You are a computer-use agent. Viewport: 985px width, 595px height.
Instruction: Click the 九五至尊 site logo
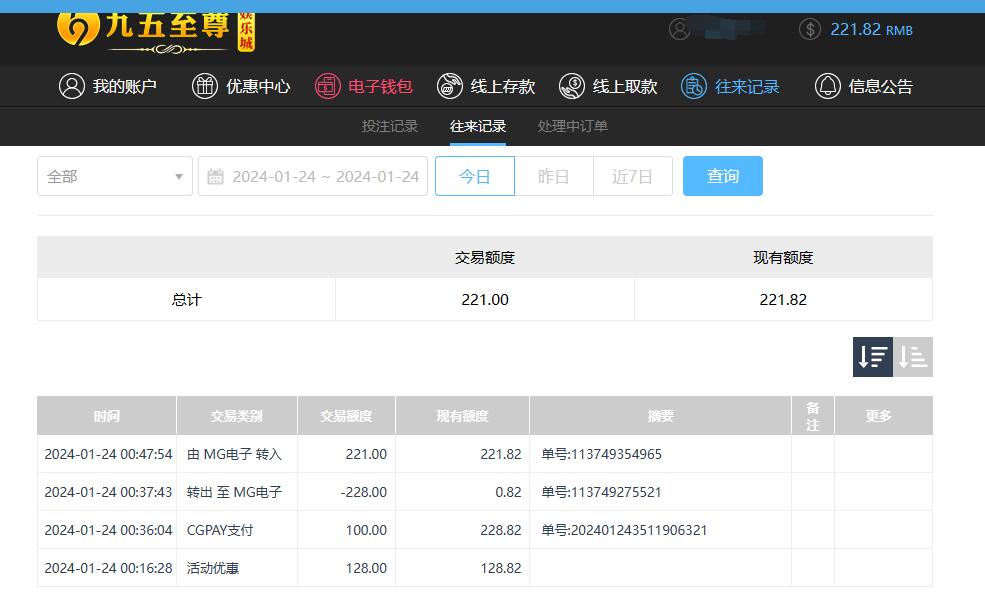(156, 29)
